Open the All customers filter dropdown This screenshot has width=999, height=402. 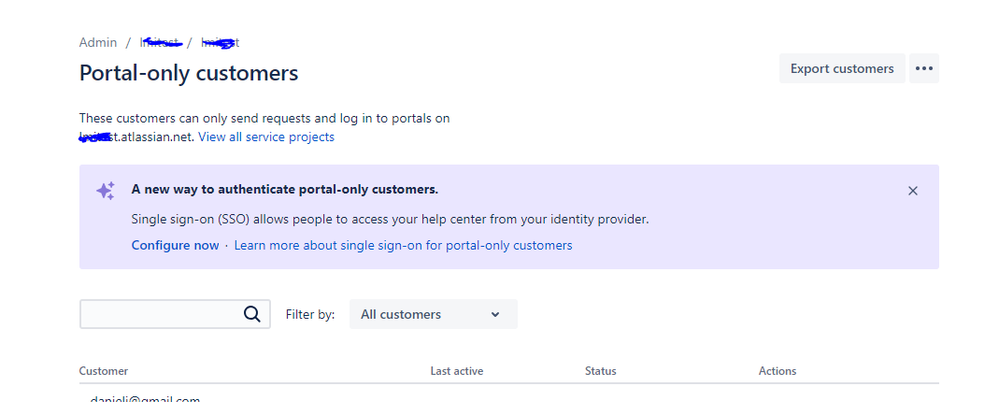point(432,314)
